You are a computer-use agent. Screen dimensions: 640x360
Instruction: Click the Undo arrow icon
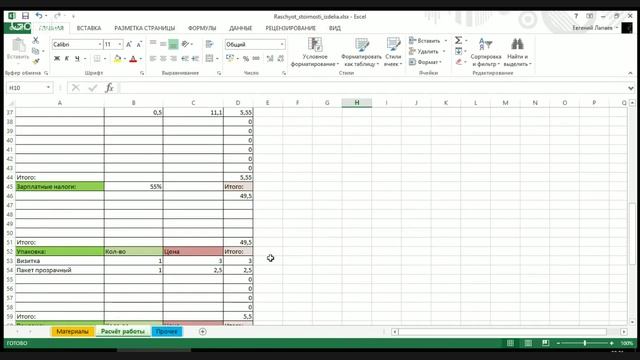pyautogui.click(x=39, y=16)
